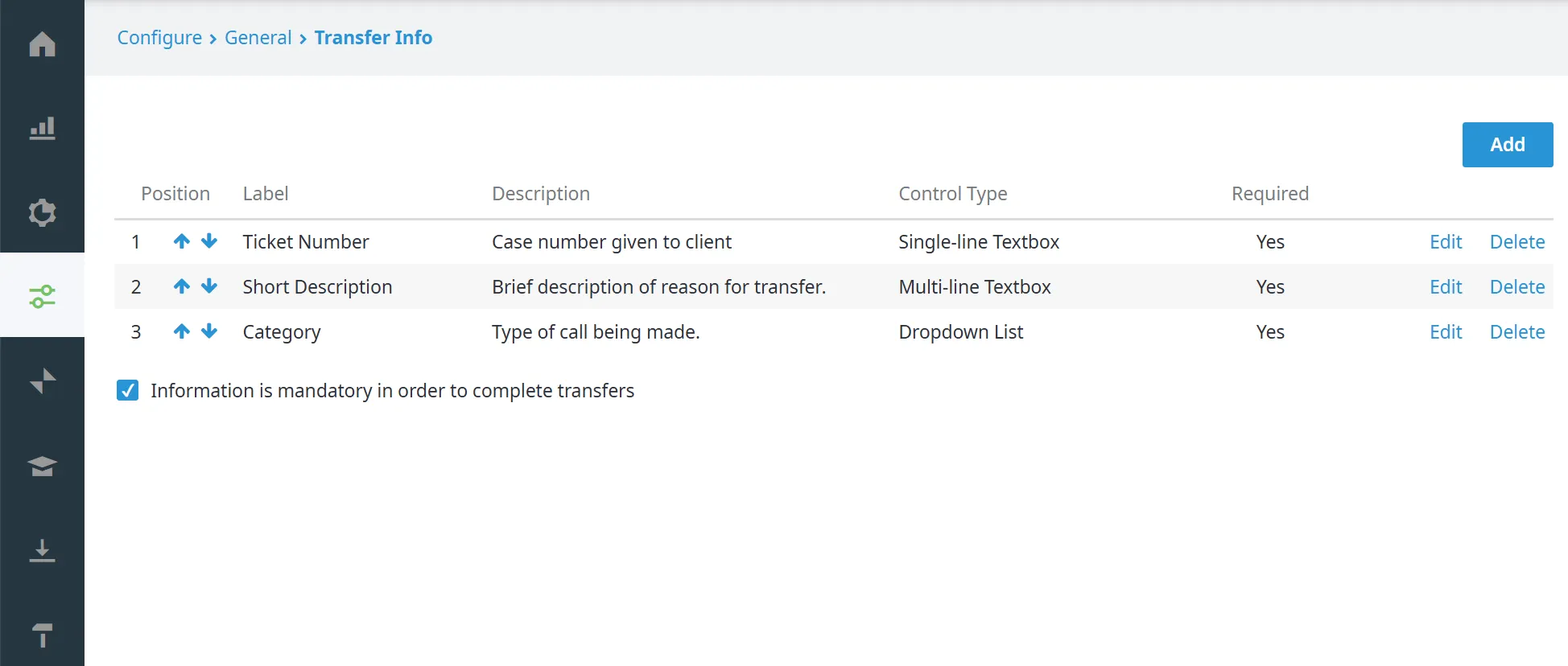
Task: Select the sliders configure sidebar icon
Action: pos(42,296)
